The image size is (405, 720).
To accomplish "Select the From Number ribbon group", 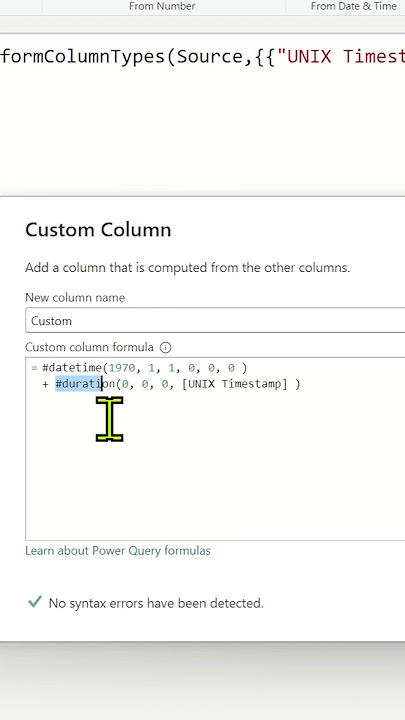I will tap(162, 6).
